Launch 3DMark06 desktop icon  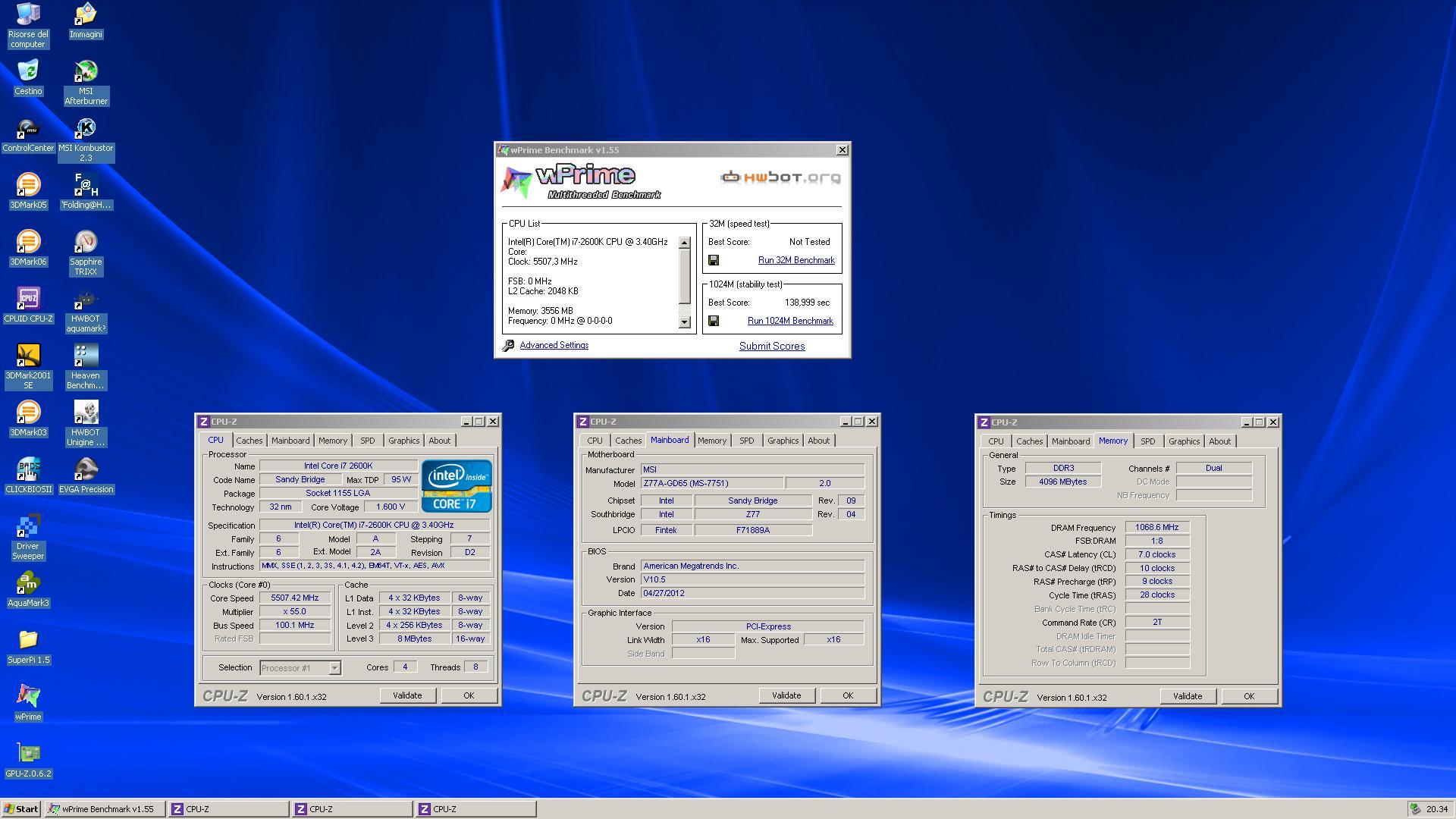(x=28, y=248)
